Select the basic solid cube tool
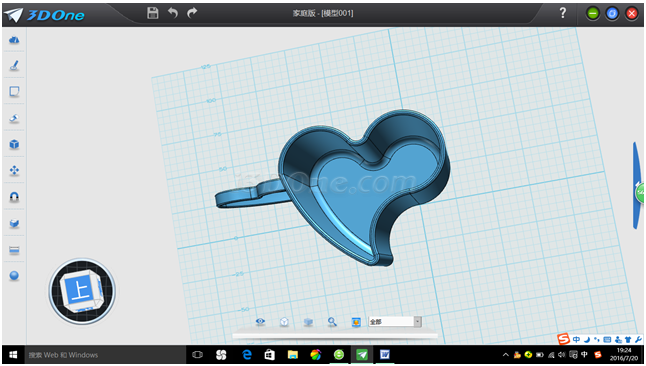This screenshot has width=646, height=366. [14, 144]
